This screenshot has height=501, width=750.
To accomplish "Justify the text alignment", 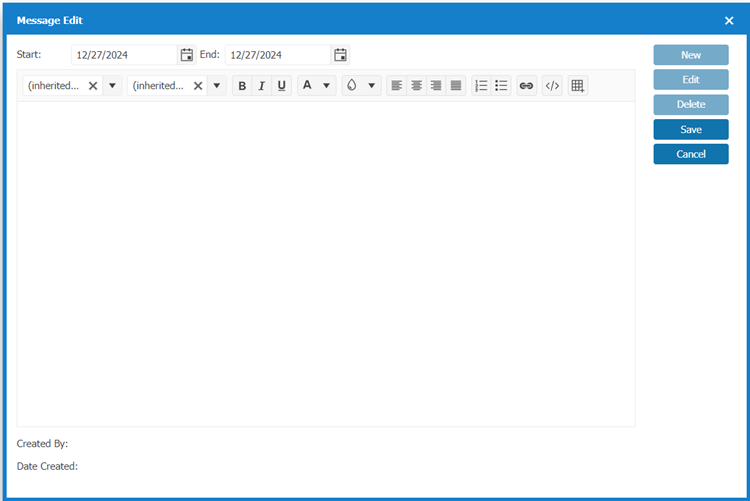I will 456,86.
